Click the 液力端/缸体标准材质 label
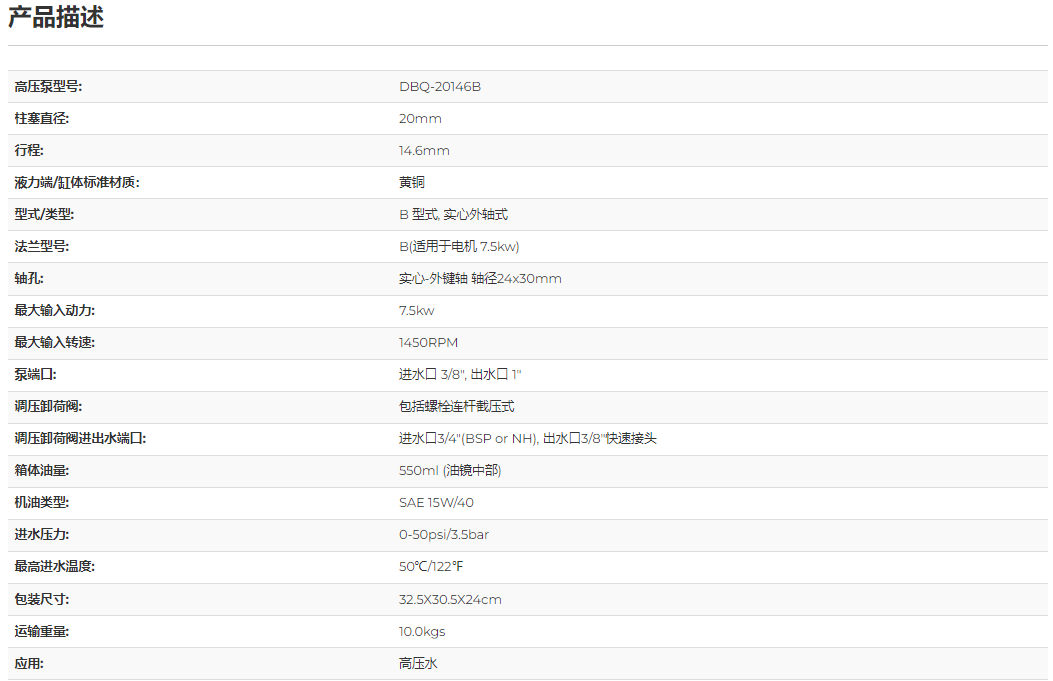This screenshot has width=1053, height=681. (x=77, y=183)
